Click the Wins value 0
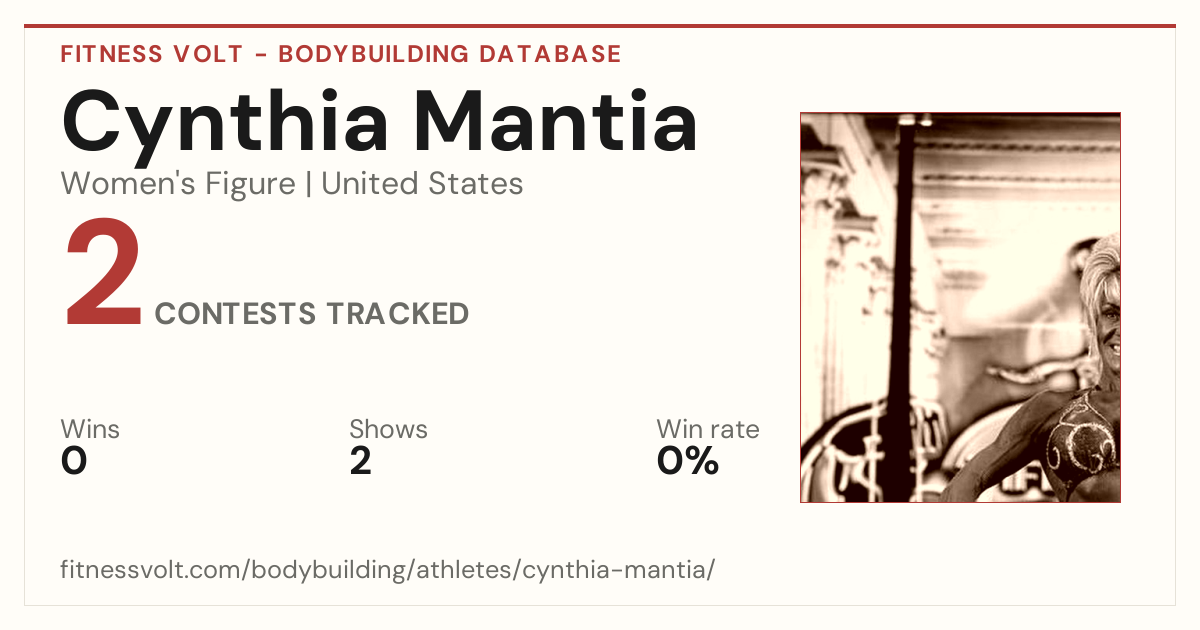Viewport: 1200px width, 630px height. click(x=74, y=461)
